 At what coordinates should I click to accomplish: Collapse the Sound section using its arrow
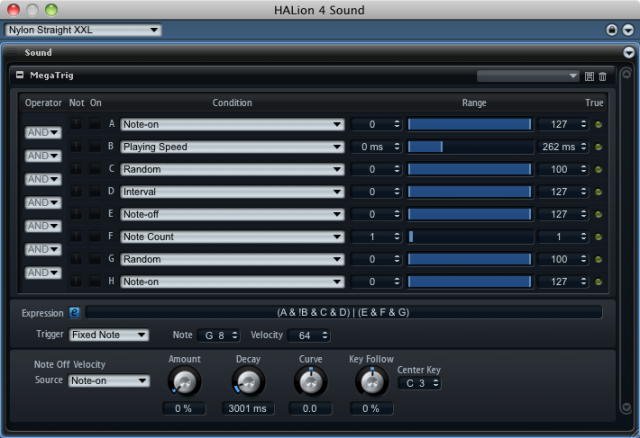pos(628,52)
